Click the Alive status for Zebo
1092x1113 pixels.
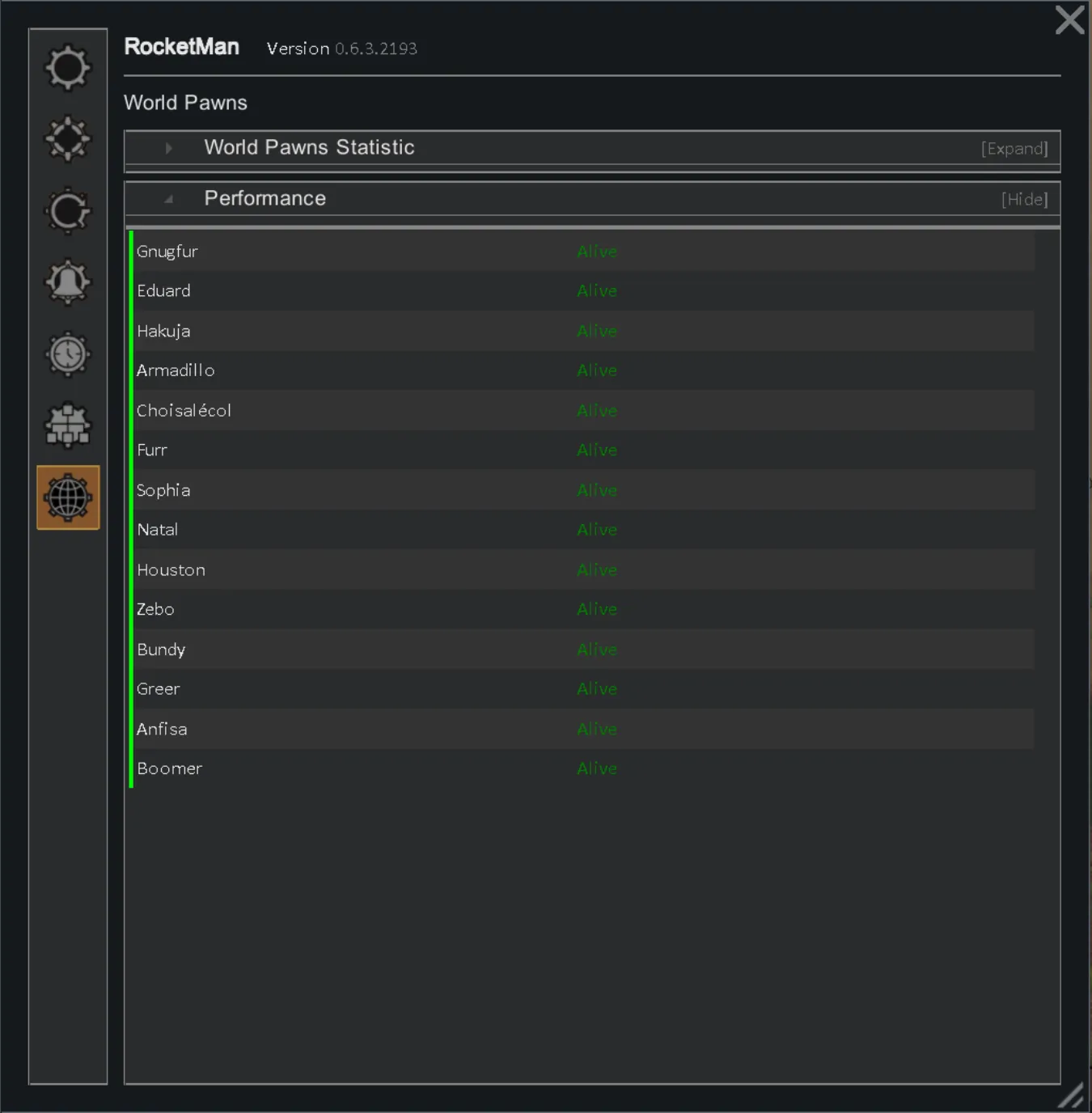tap(597, 609)
